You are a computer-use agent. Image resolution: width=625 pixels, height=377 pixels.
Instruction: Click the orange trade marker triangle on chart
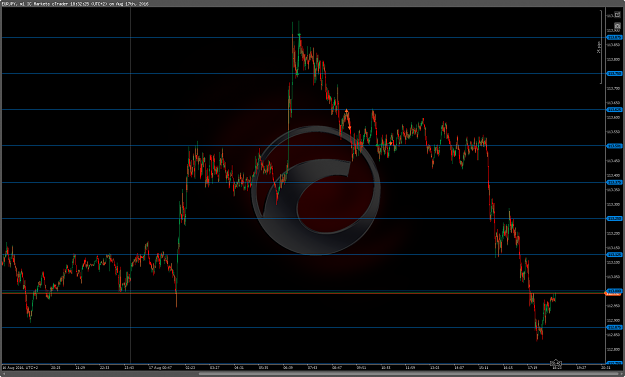pos(347,110)
